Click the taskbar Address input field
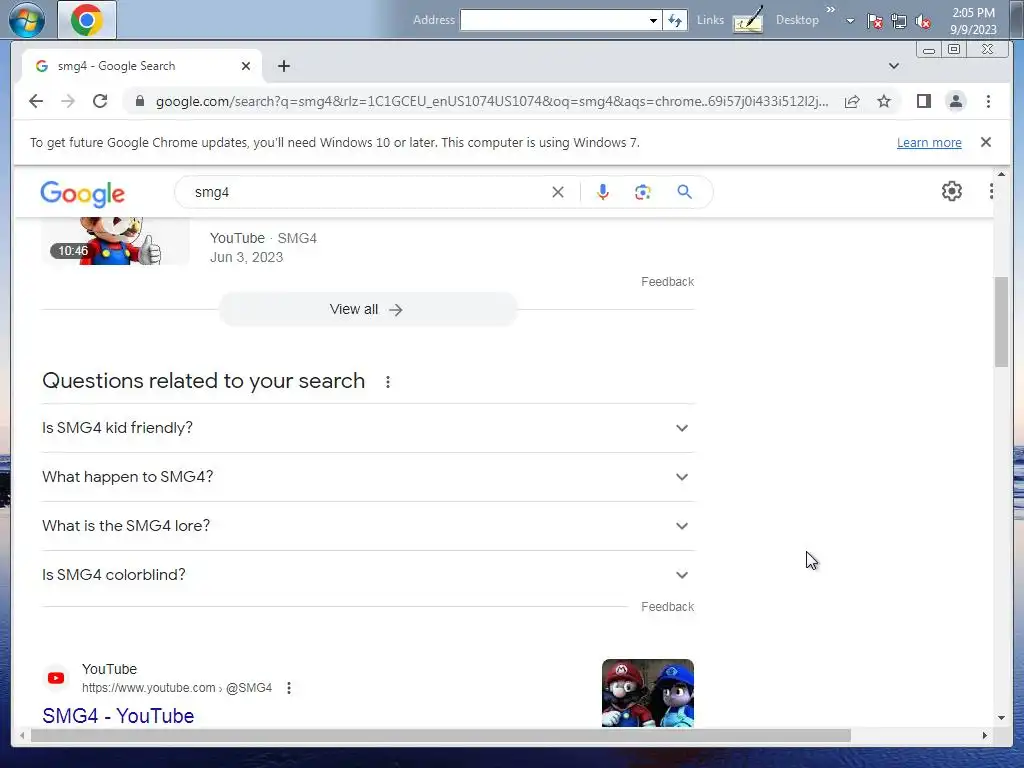The image size is (1024, 768). point(554,20)
